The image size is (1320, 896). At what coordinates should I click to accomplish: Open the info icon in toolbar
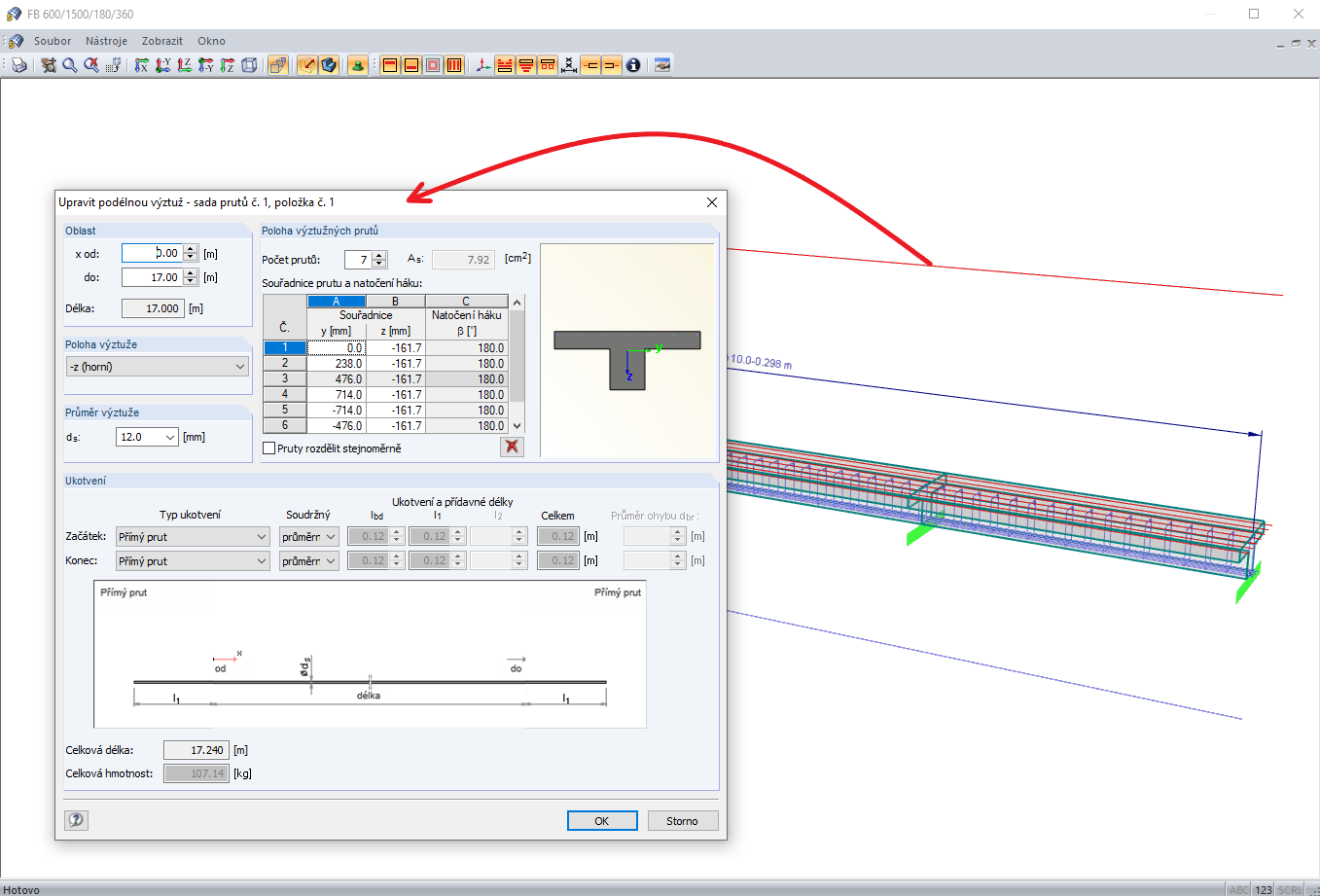tap(633, 65)
